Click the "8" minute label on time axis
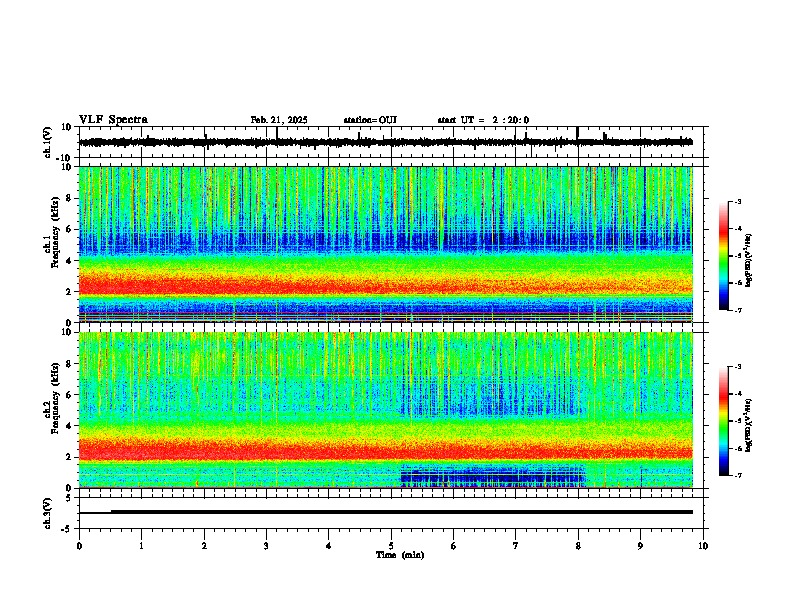The width and height of the screenshot is (792, 612). [578, 546]
